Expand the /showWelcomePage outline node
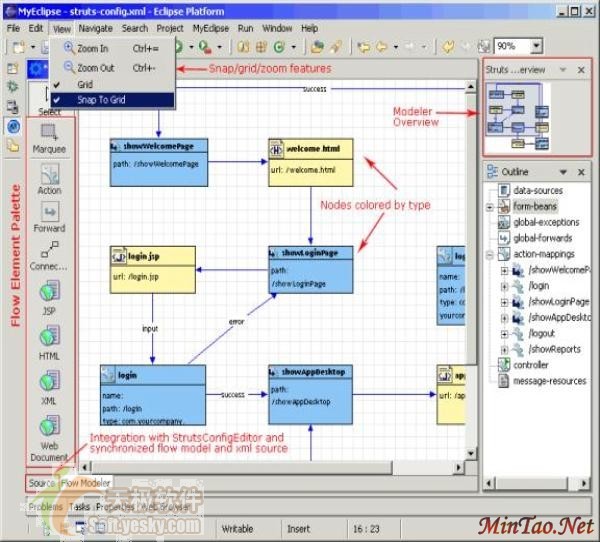 click(505, 270)
